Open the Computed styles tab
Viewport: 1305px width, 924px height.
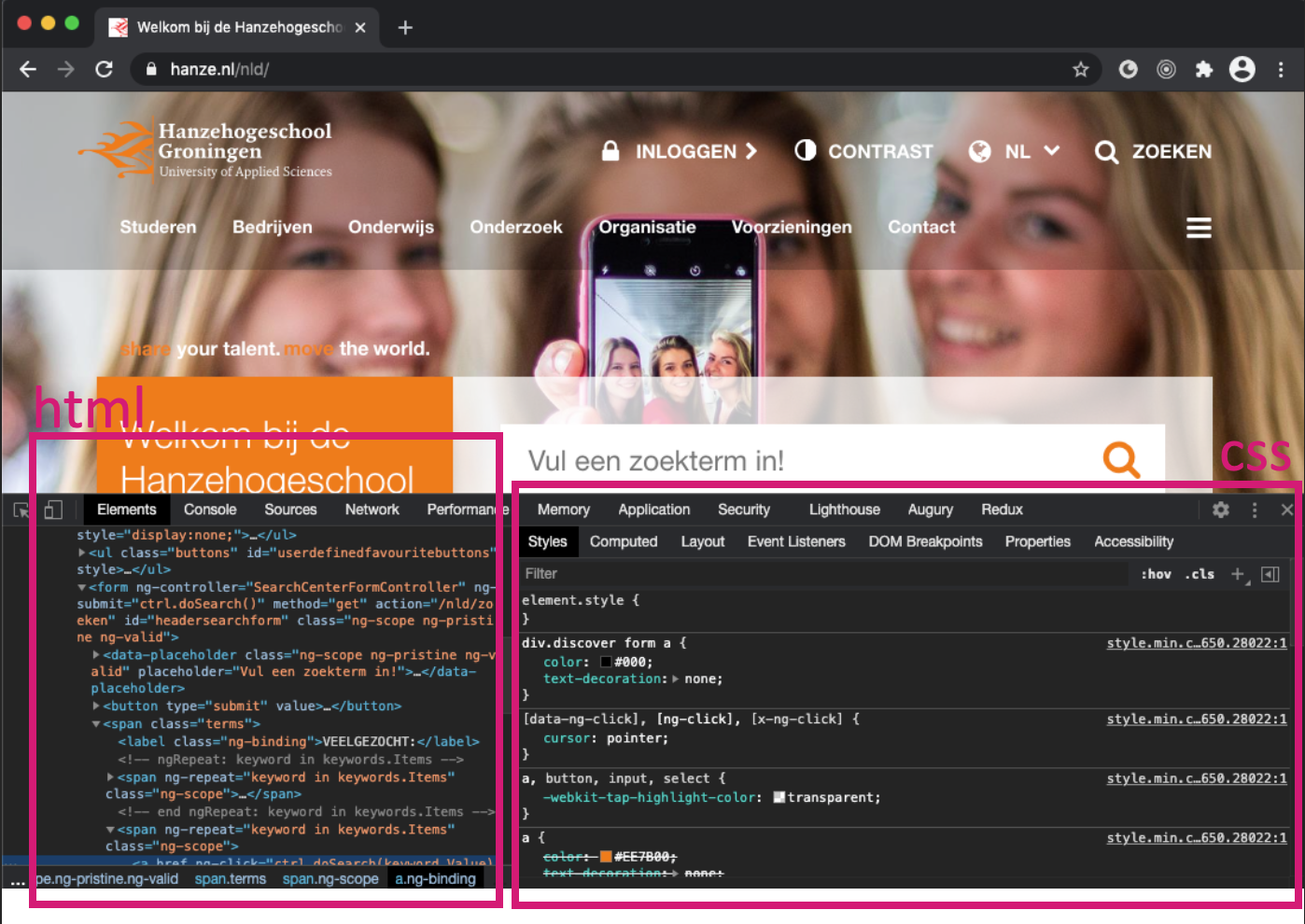(624, 541)
